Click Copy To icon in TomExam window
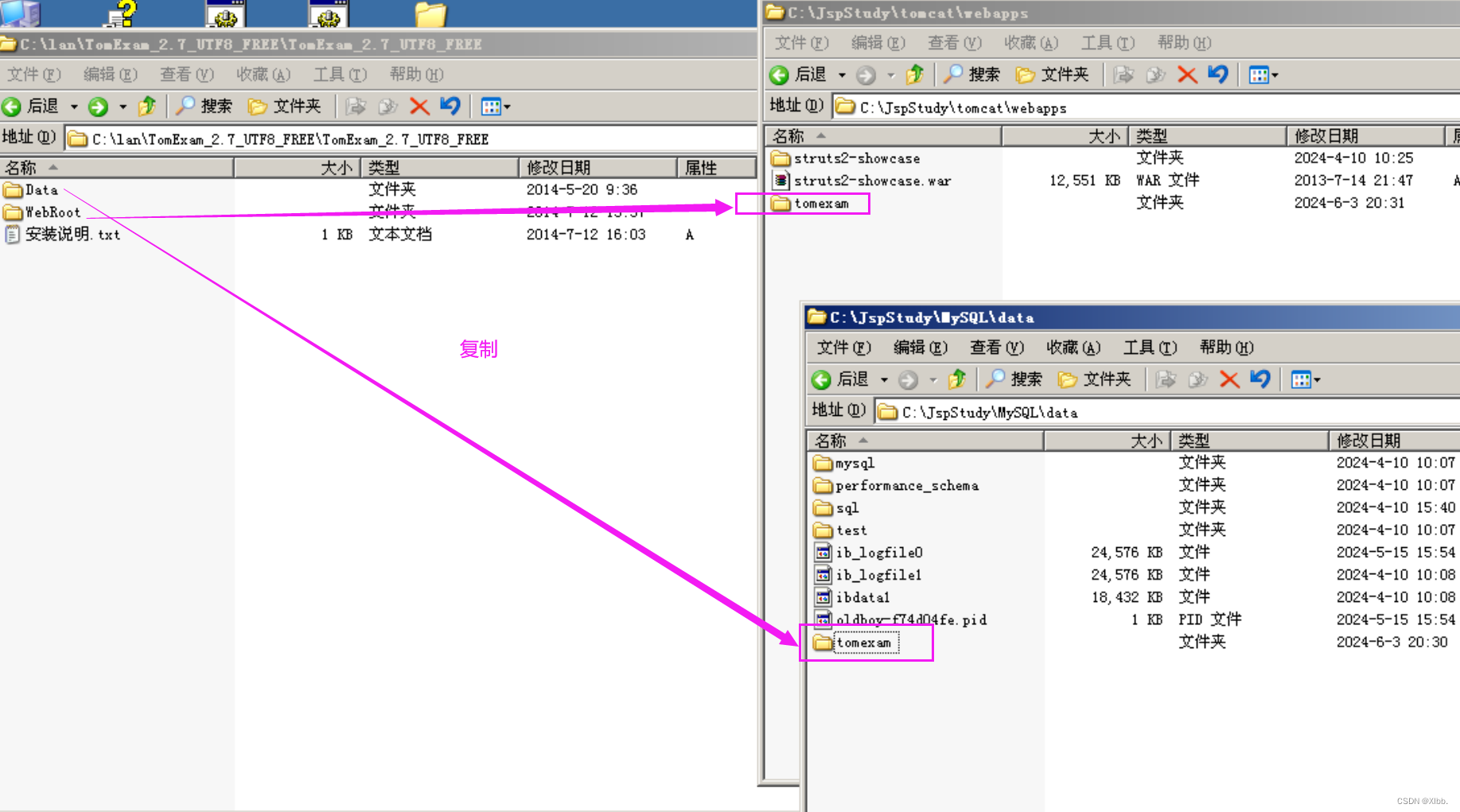The width and height of the screenshot is (1460, 812). (x=387, y=107)
